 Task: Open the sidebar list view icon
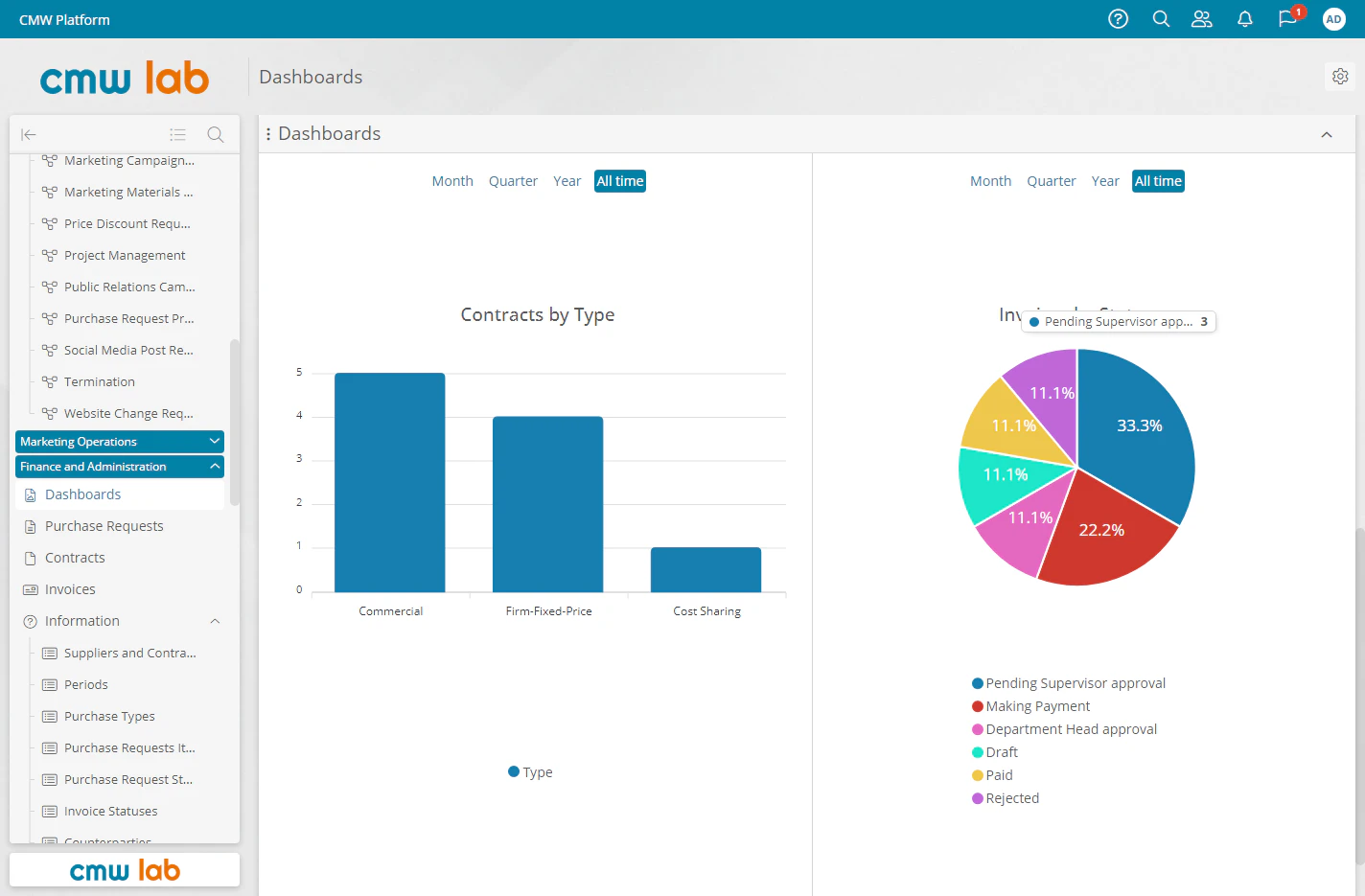178,134
